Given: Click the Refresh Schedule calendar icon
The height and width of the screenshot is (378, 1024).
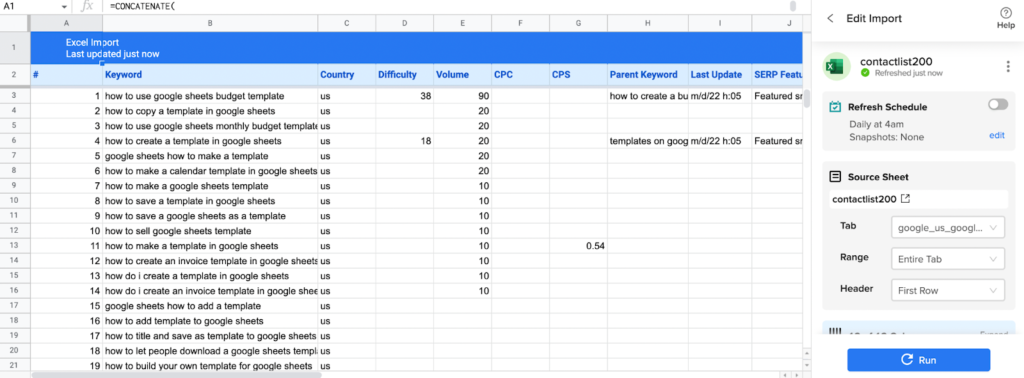Looking at the screenshot, I should tap(835, 106).
